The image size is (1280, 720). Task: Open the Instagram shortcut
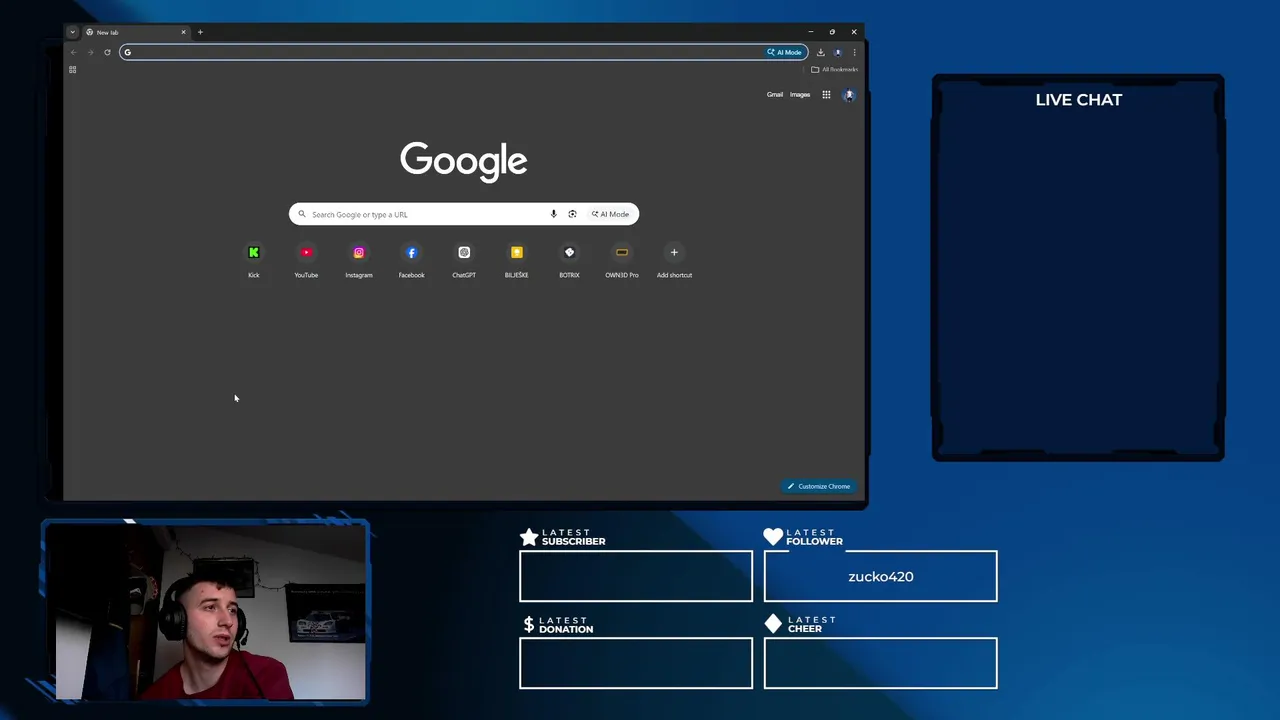pos(359,261)
